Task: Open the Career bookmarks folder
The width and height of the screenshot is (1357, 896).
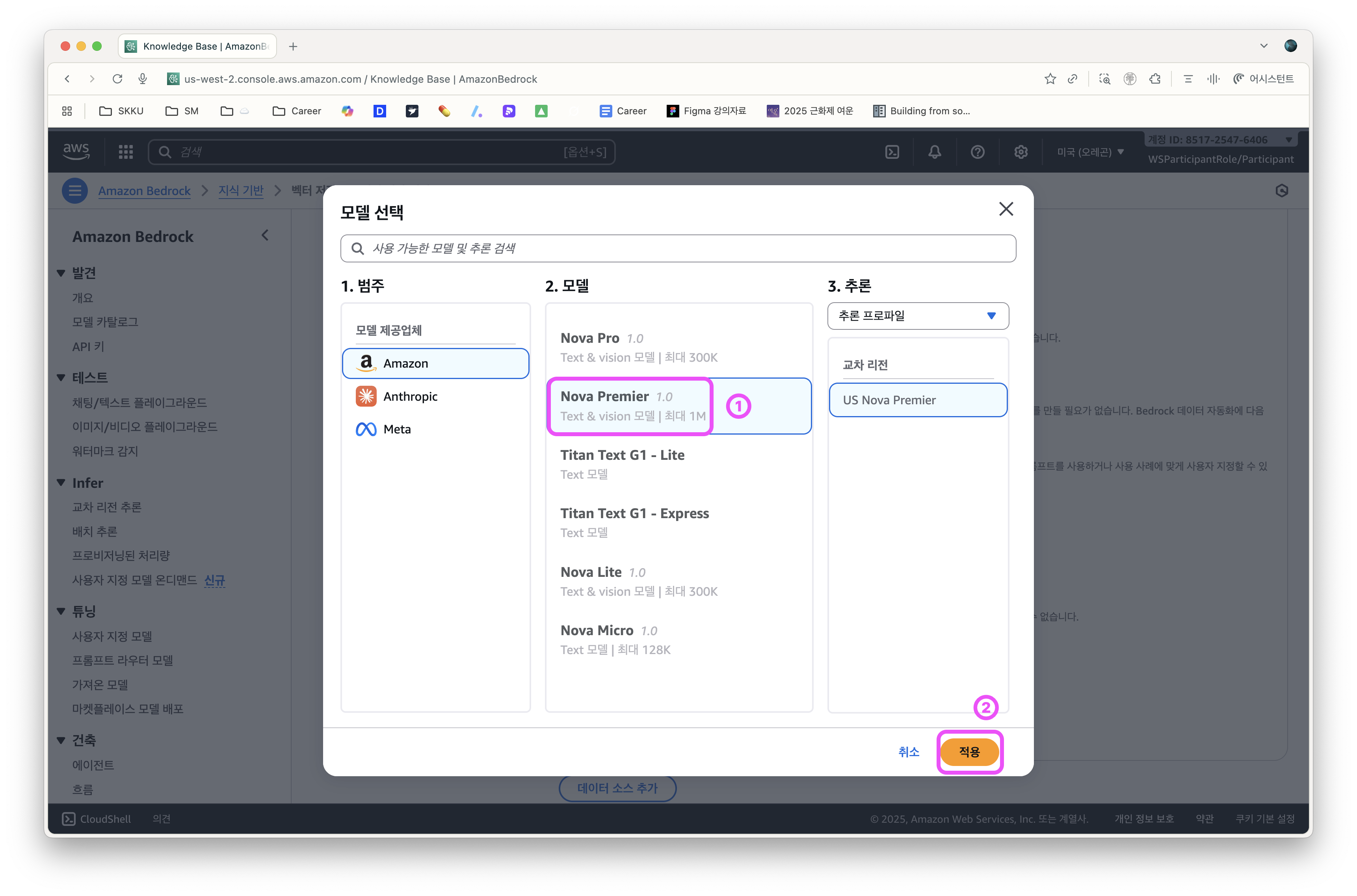Action: [x=297, y=111]
